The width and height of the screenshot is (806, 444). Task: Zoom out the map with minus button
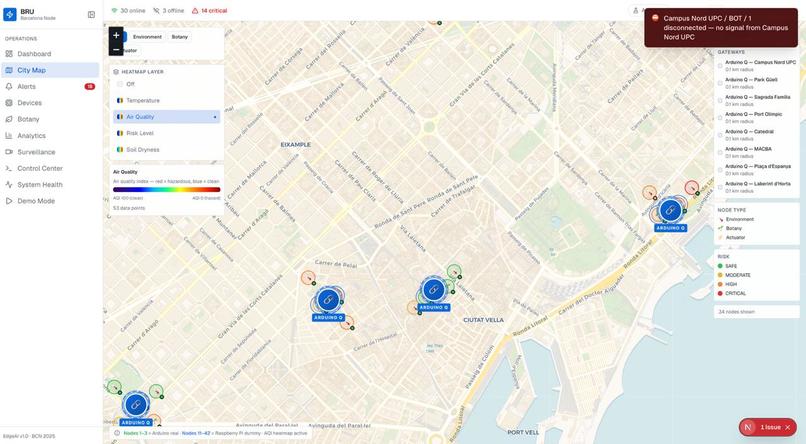pyautogui.click(x=116, y=49)
